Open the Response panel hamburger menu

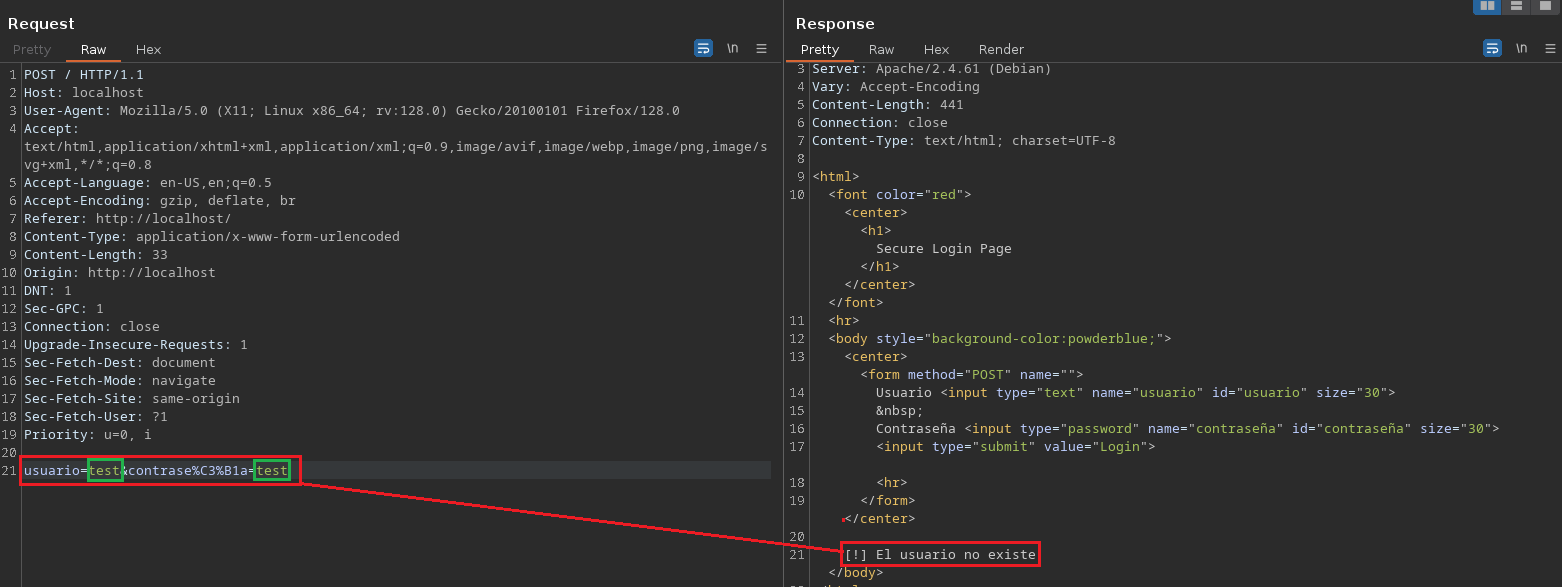point(1550,48)
